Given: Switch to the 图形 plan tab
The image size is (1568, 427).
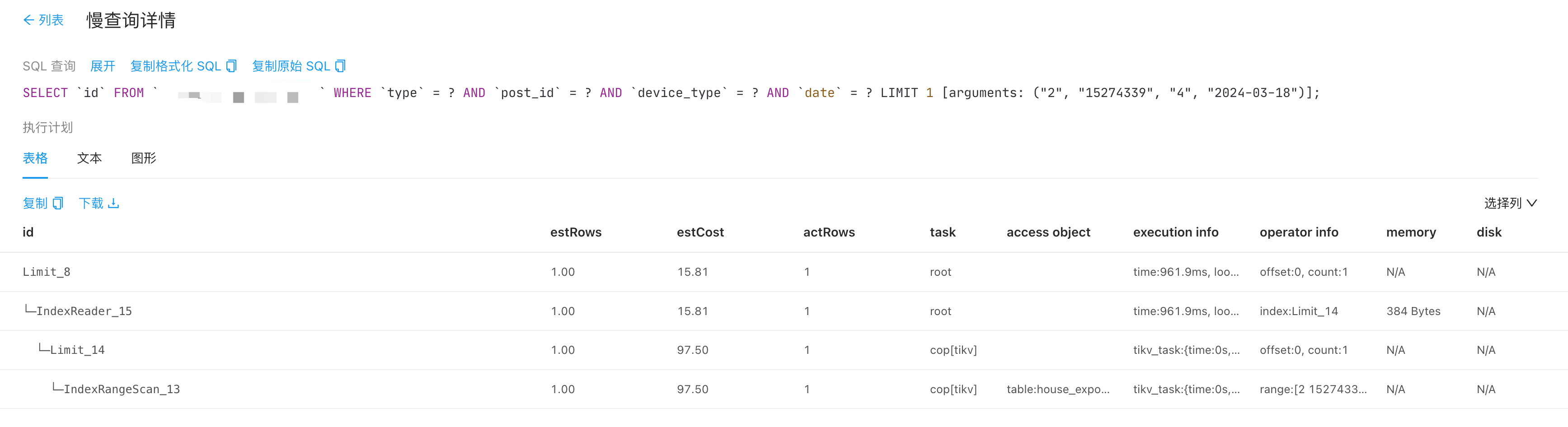Looking at the screenshot, I should pos(144,158).
